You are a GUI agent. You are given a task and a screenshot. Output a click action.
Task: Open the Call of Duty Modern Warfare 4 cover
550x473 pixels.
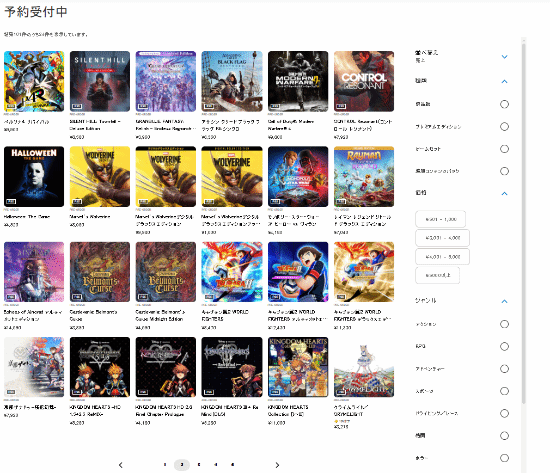[x=298, y=81]
